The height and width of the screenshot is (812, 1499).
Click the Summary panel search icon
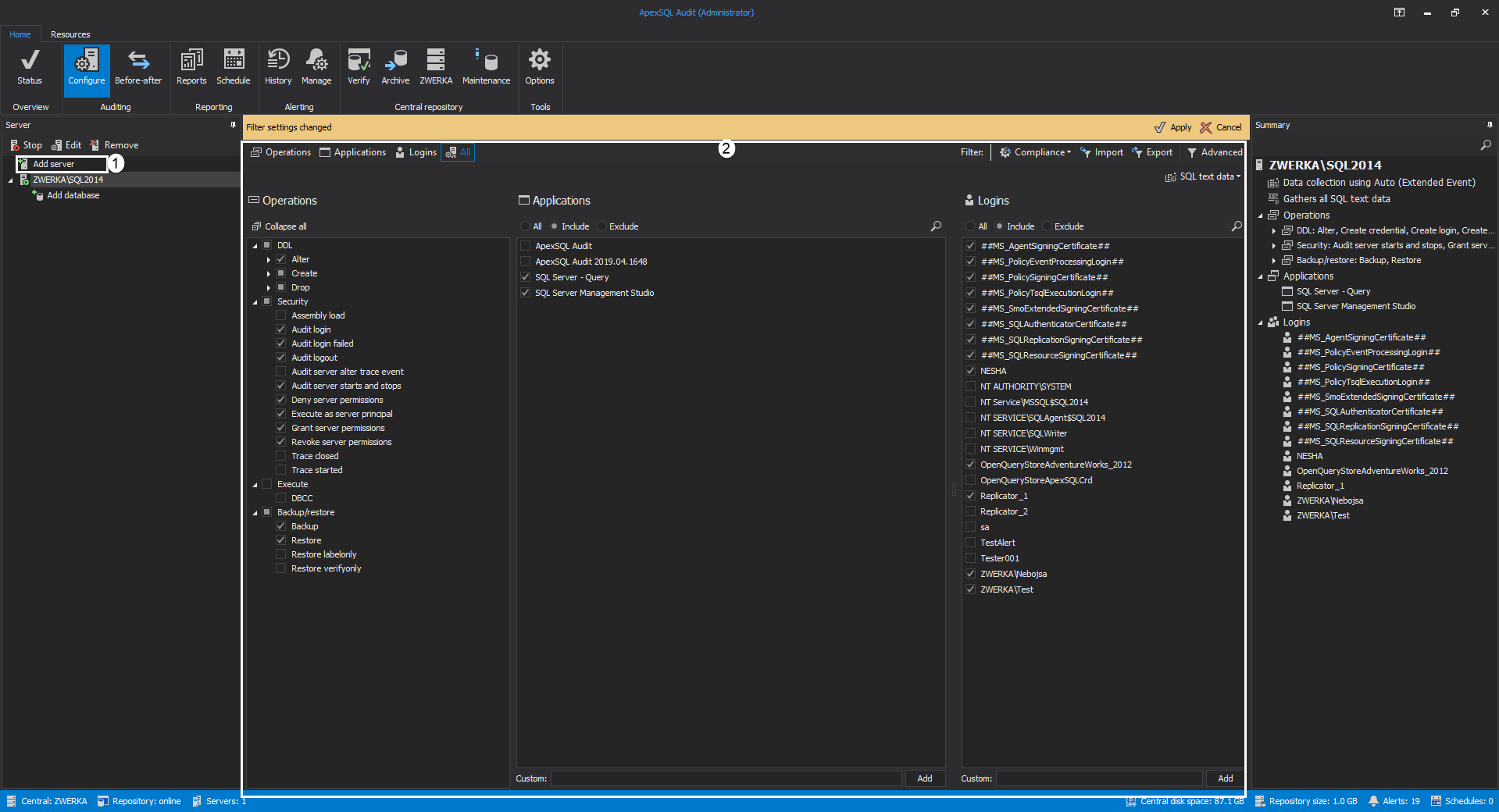tap(1486, 145)
